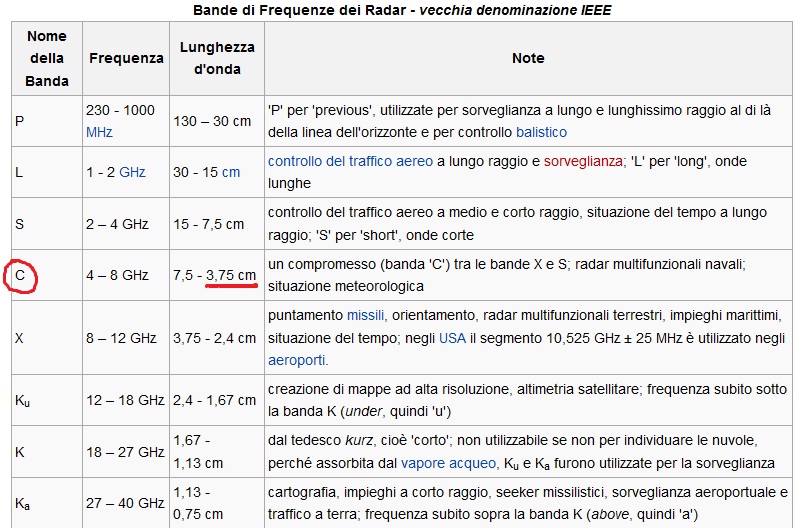Open the 'vapore acqueo' link
797x528 pixels.
[448, 463]
